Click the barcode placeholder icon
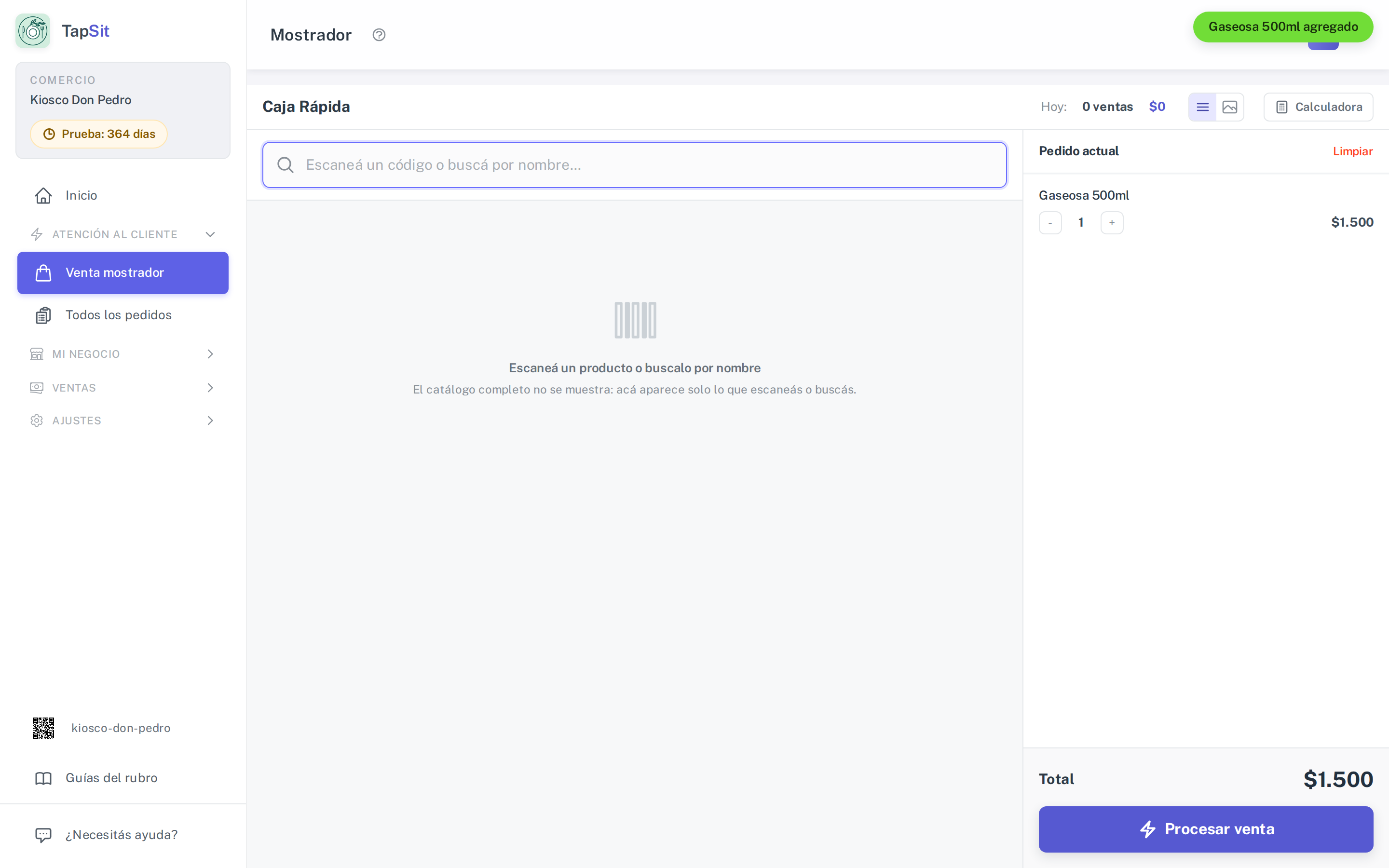1389x868 pixels. (635, 320)
